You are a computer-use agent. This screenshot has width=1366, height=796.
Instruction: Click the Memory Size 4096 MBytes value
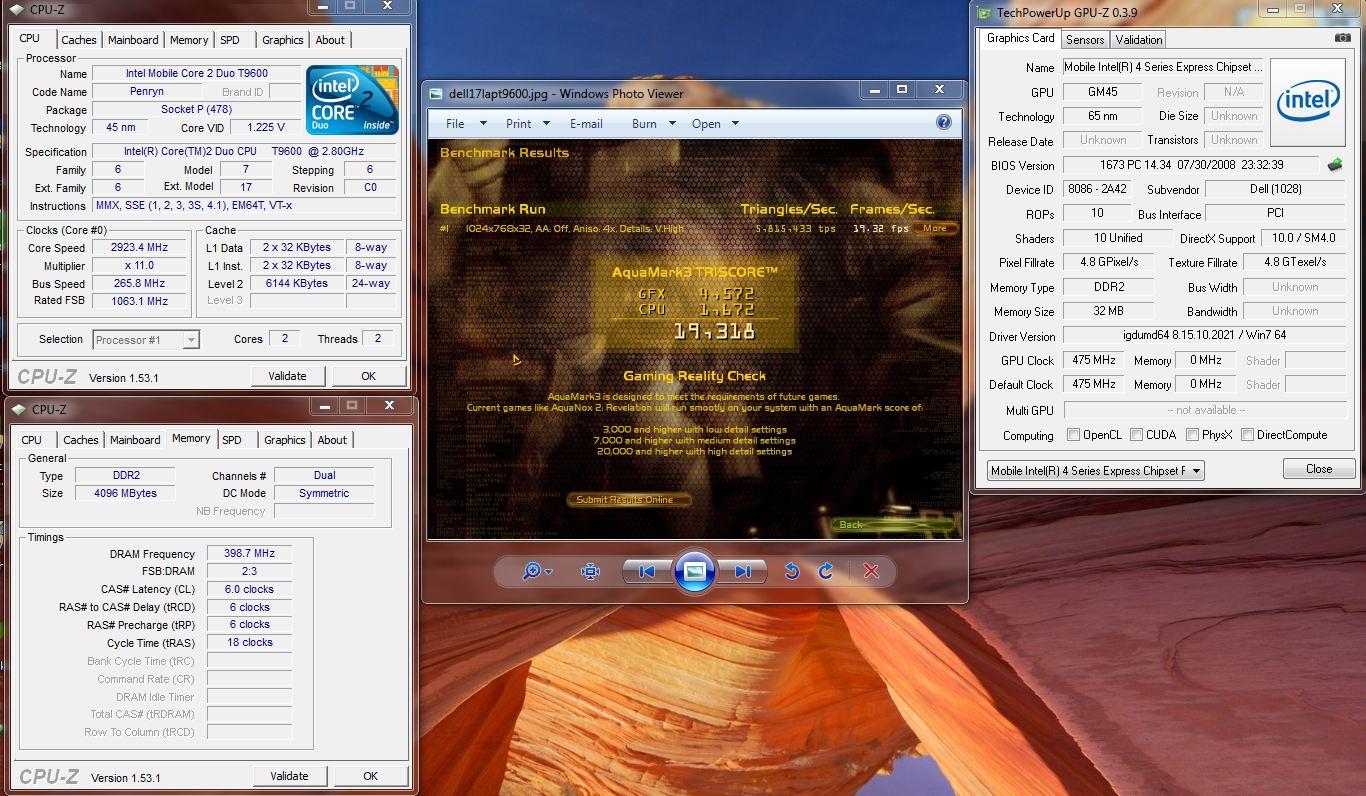[124, 493]
